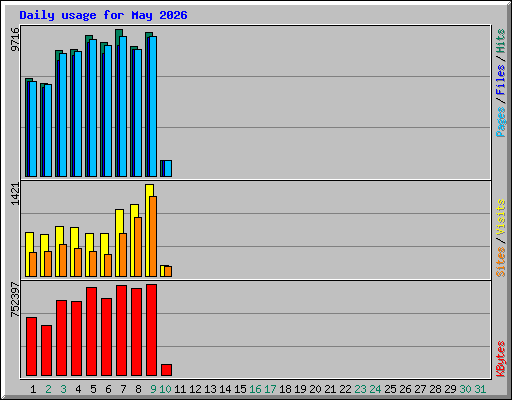Screen dimensions: 512x400
Task: Click day 30 on the x-axis
Action: pos(465,389)
